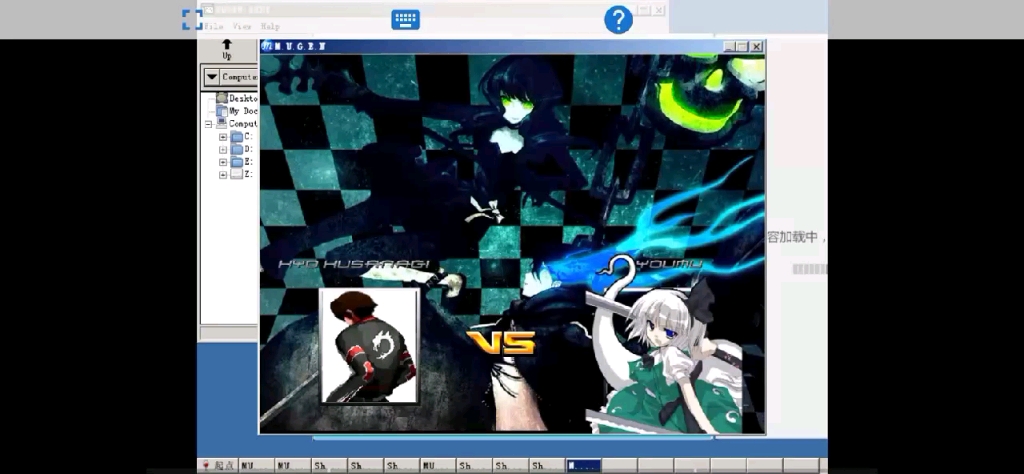
Task: Click the Start button on taskbar
Action: tap(217, 466)
